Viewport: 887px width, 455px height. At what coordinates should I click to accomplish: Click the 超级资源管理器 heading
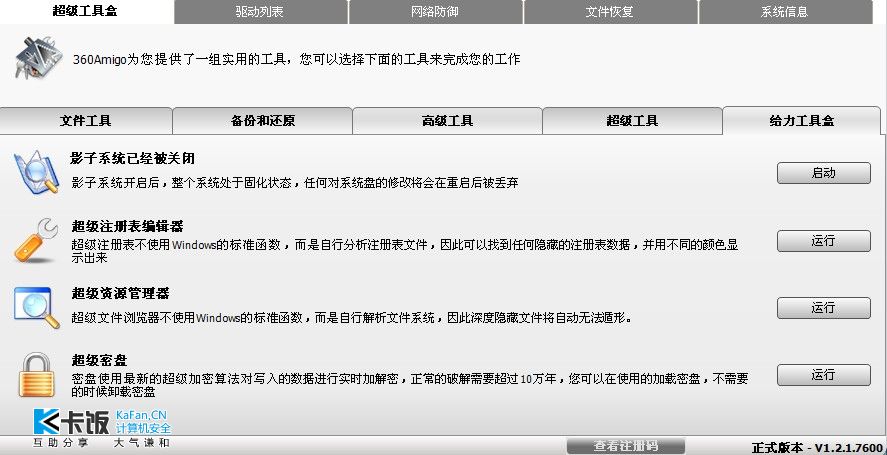(120, 293)
